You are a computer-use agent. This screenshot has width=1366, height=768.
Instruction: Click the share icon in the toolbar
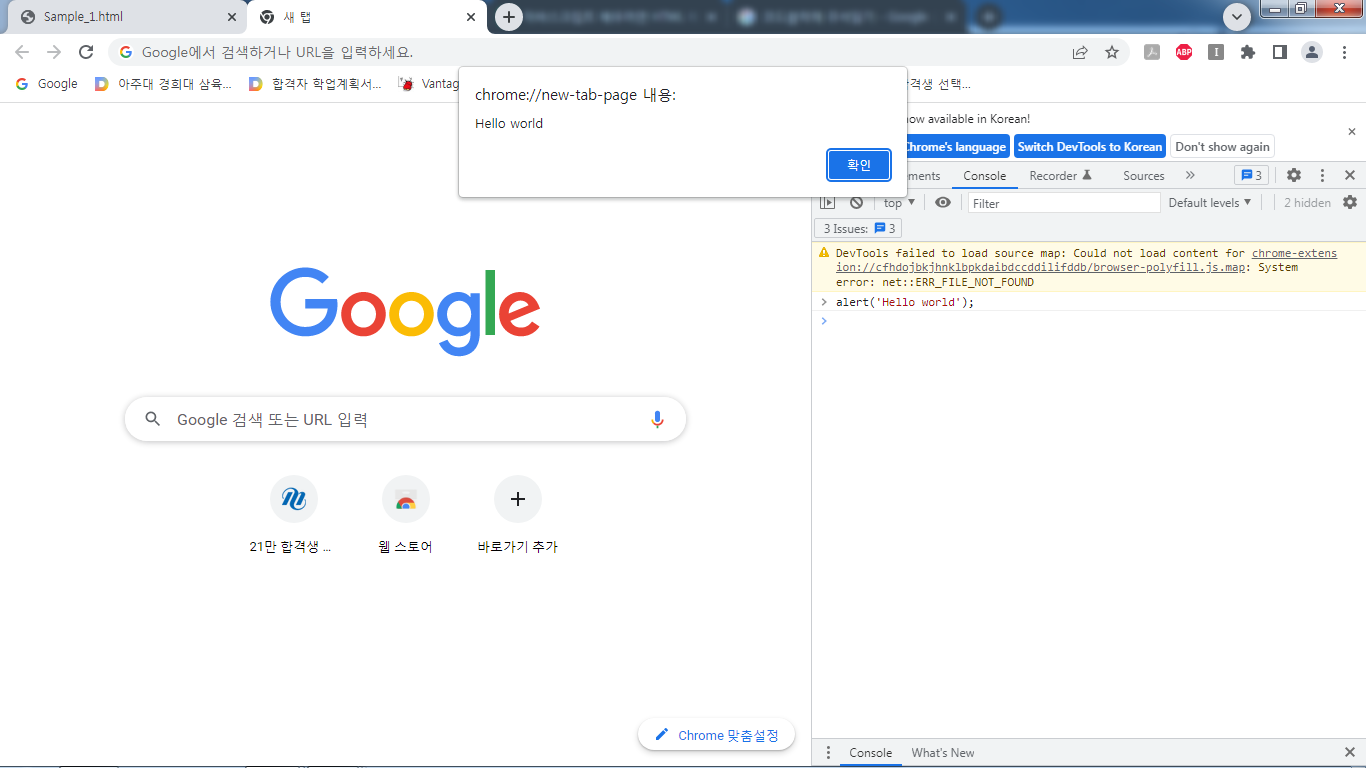(x=1078, y=51)
